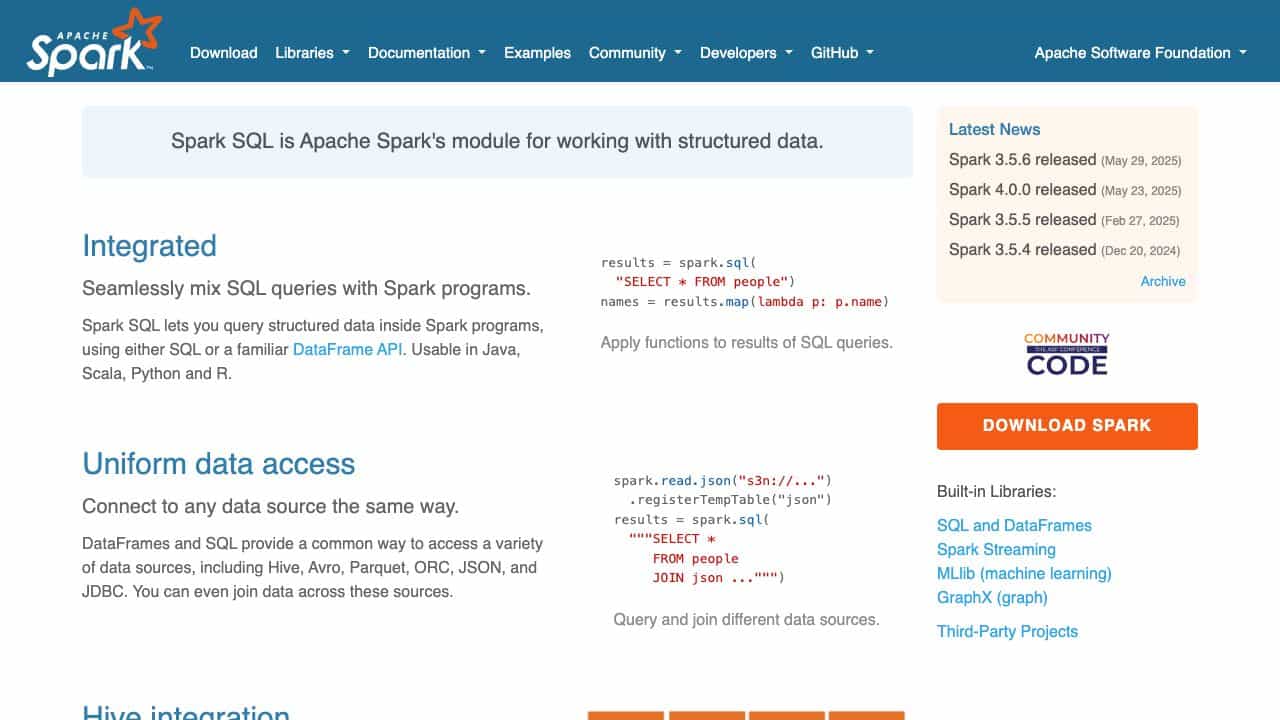Open Spark 3.5.6 released news item
Image resolution: width=1280 pixels, height=720 pixels.
[x=1022, y=160]
